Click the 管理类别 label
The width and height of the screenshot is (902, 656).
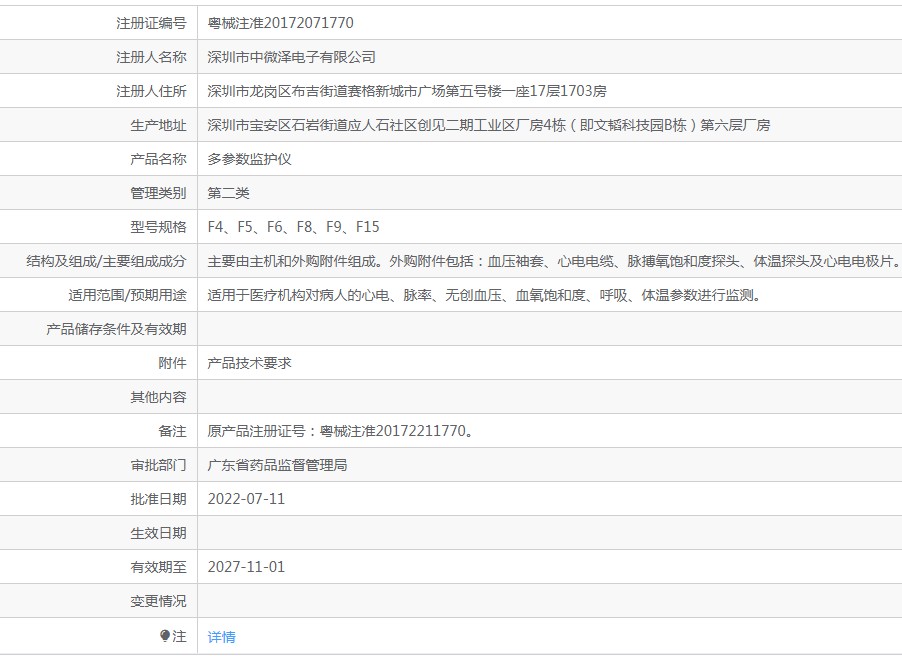coord(158,193)
